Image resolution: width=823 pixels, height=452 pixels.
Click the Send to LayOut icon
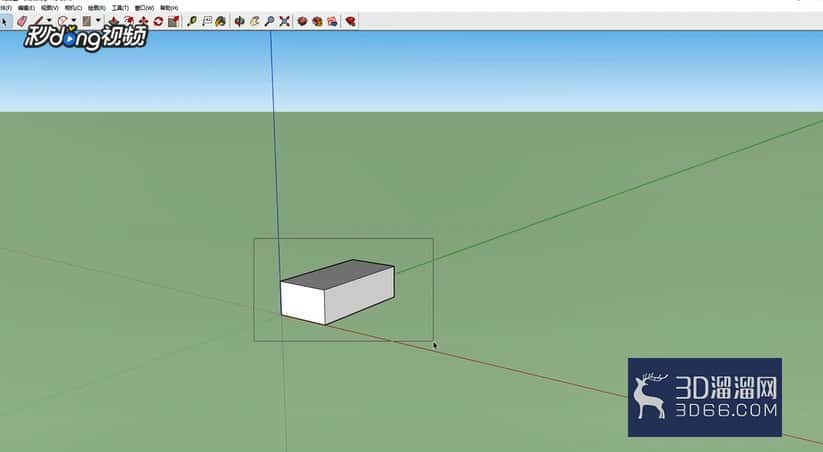(332, 22)
